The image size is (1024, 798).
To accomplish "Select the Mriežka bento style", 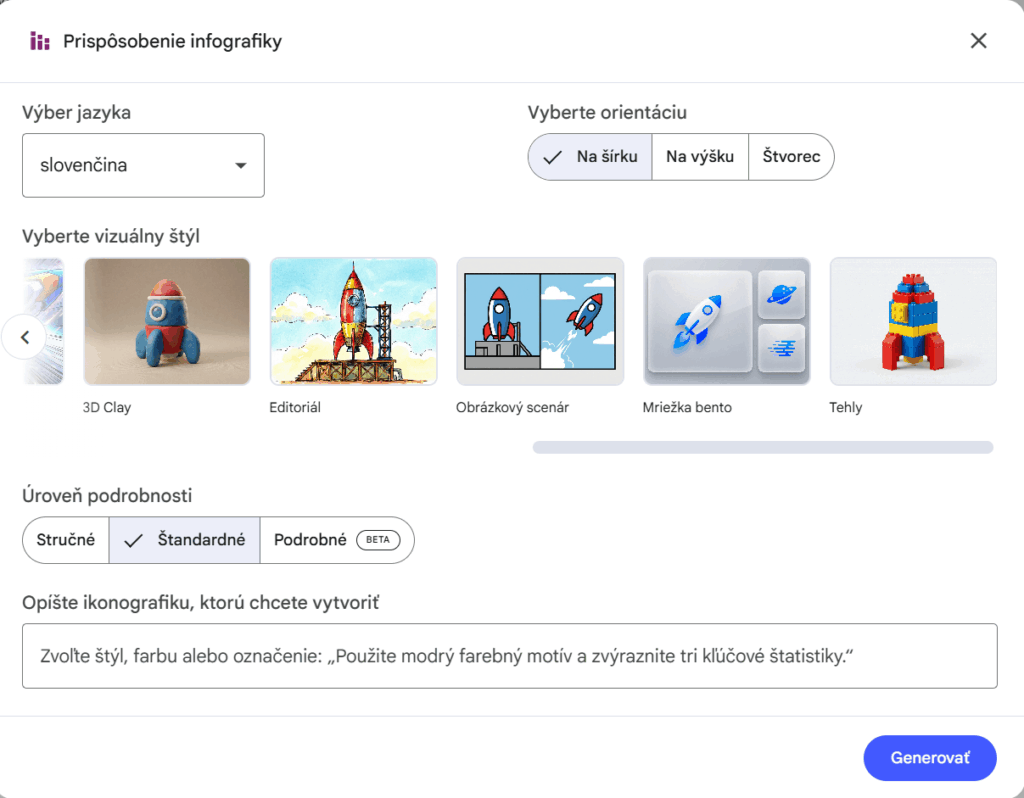I will pos(726,321).
